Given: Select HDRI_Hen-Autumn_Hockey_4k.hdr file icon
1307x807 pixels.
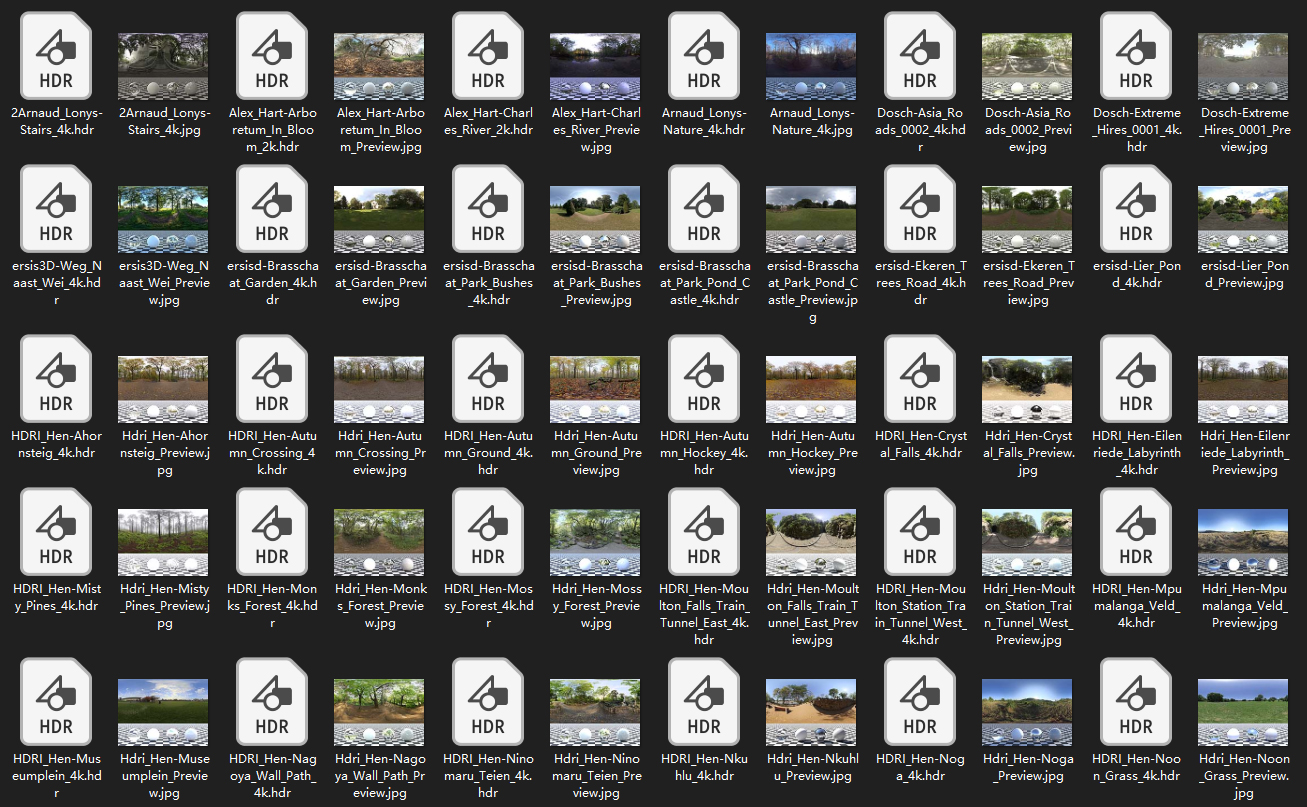Looking at the screenshot, I should [x=704, y=380].
